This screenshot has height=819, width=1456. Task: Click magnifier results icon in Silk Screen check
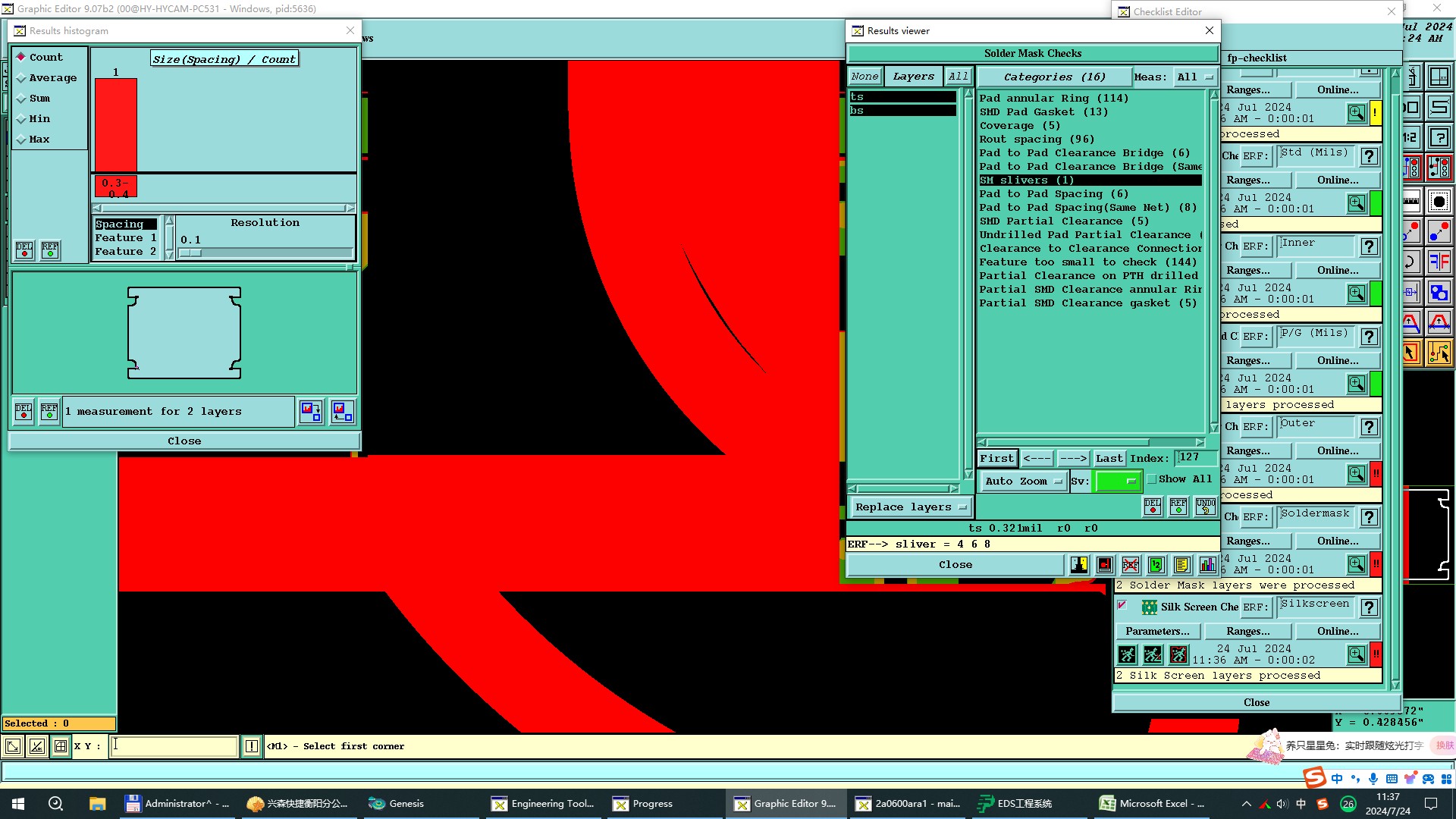(1356, 654)
